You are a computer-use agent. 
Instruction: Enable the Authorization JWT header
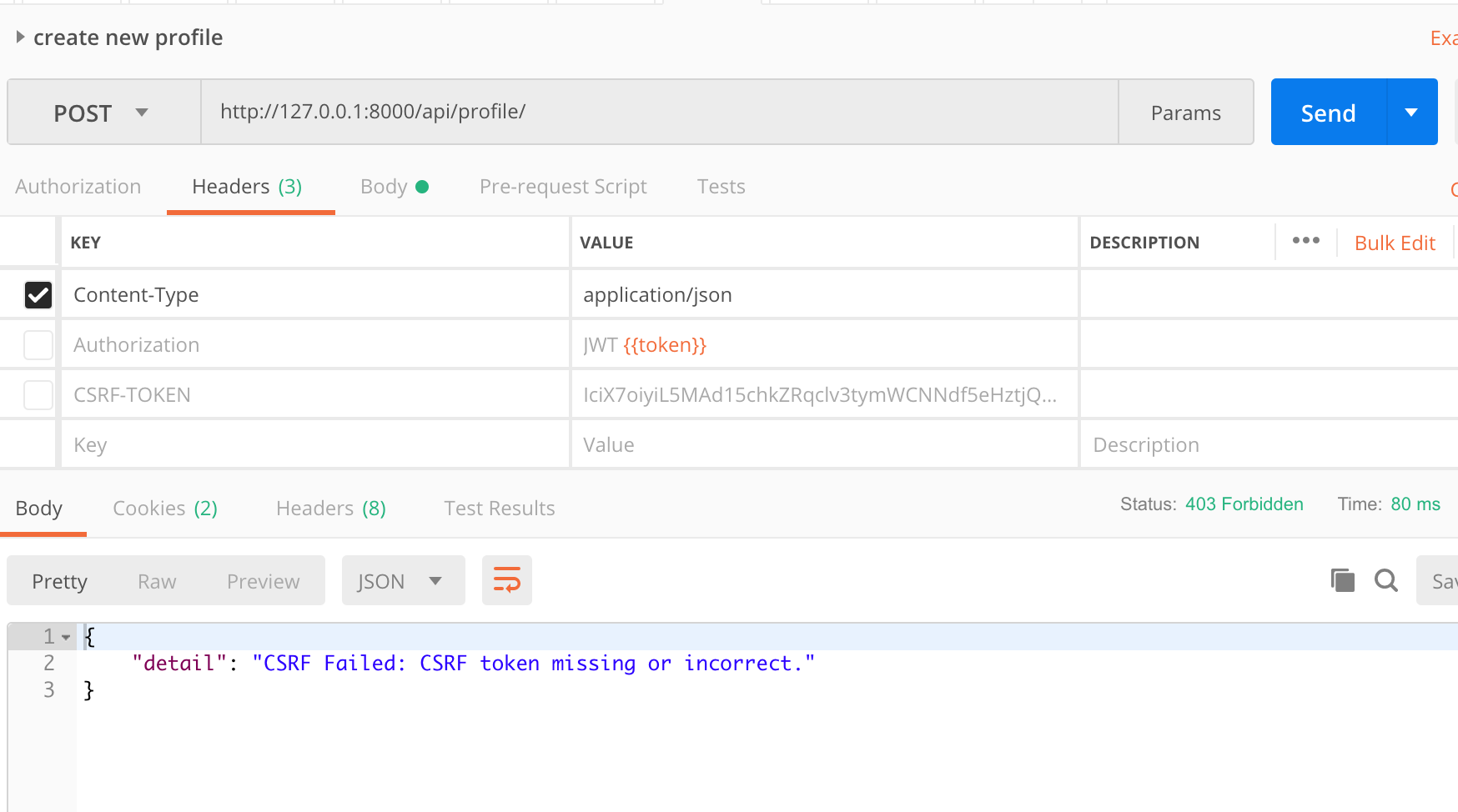coord(38,344)
